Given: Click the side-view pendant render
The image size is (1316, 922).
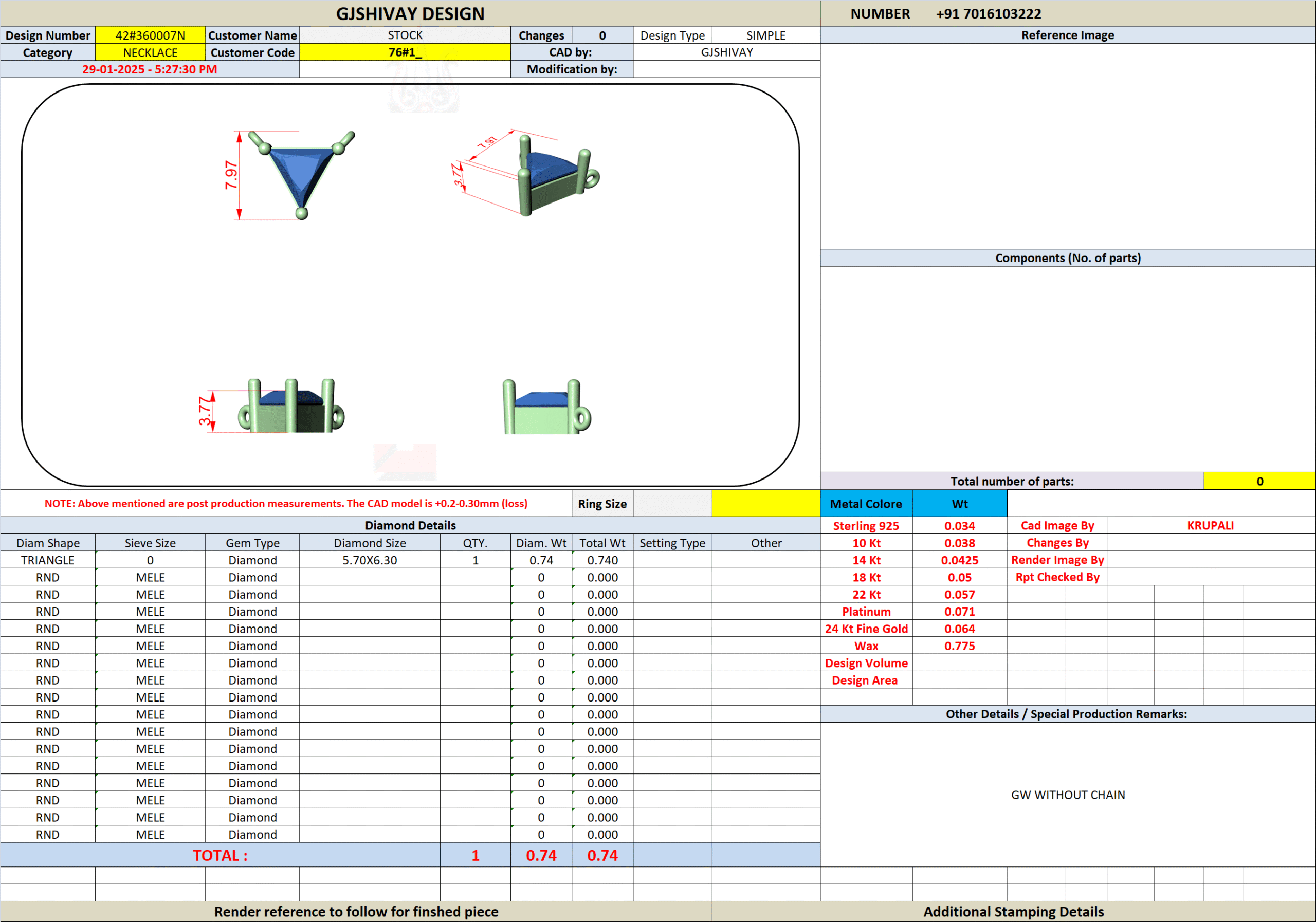Looking at the screenshot, I should point(545,408).
